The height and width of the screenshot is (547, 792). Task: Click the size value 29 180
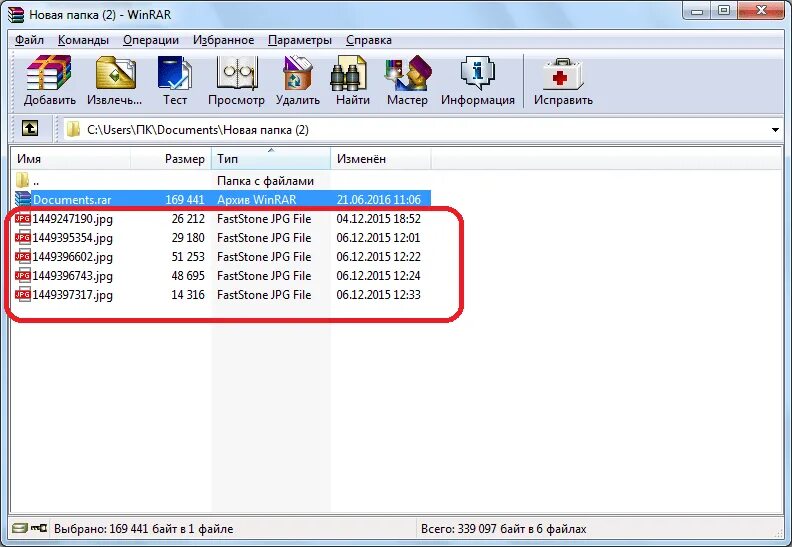tap(188, 238)
